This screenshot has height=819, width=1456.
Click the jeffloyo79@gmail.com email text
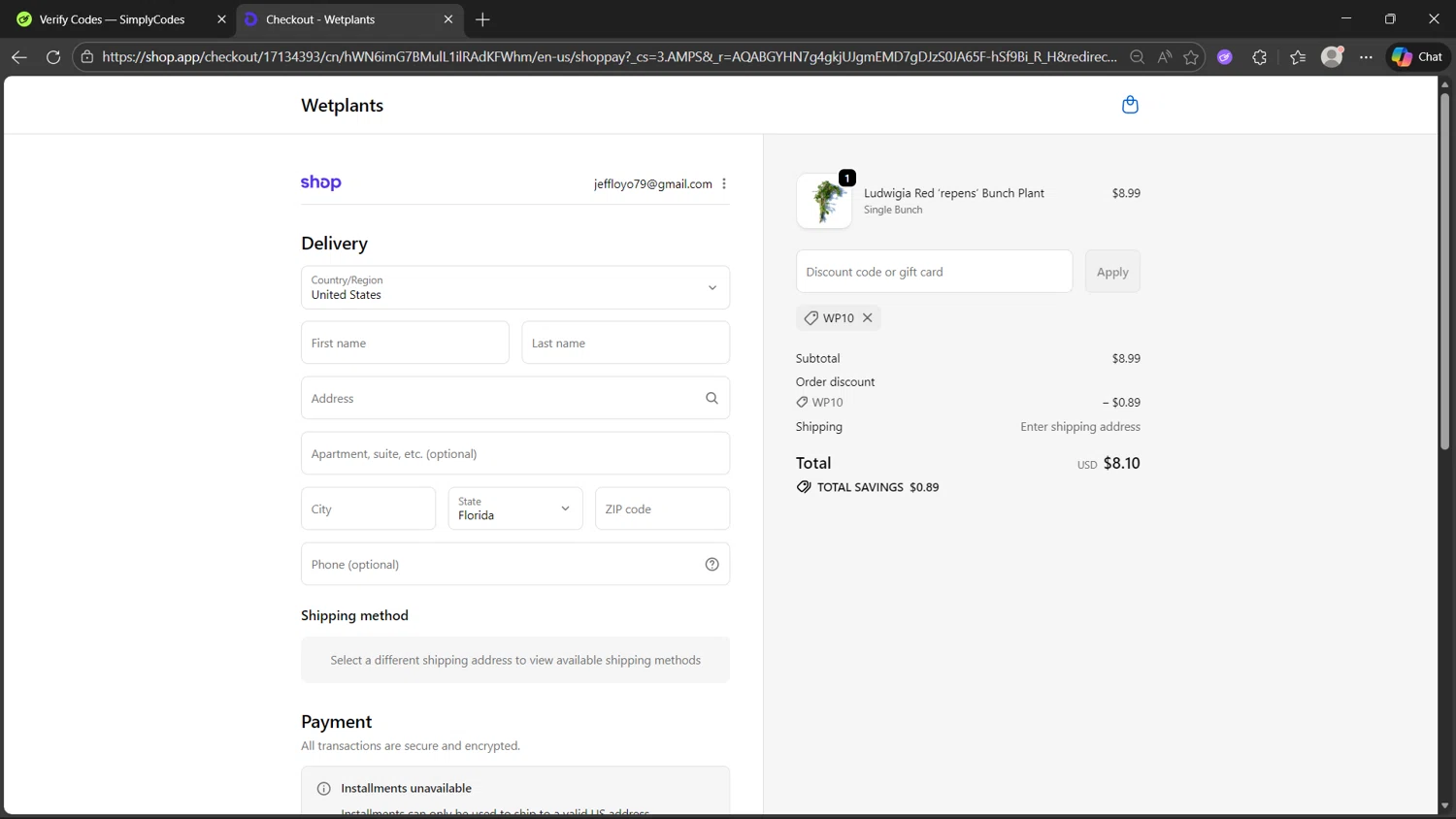653,183
